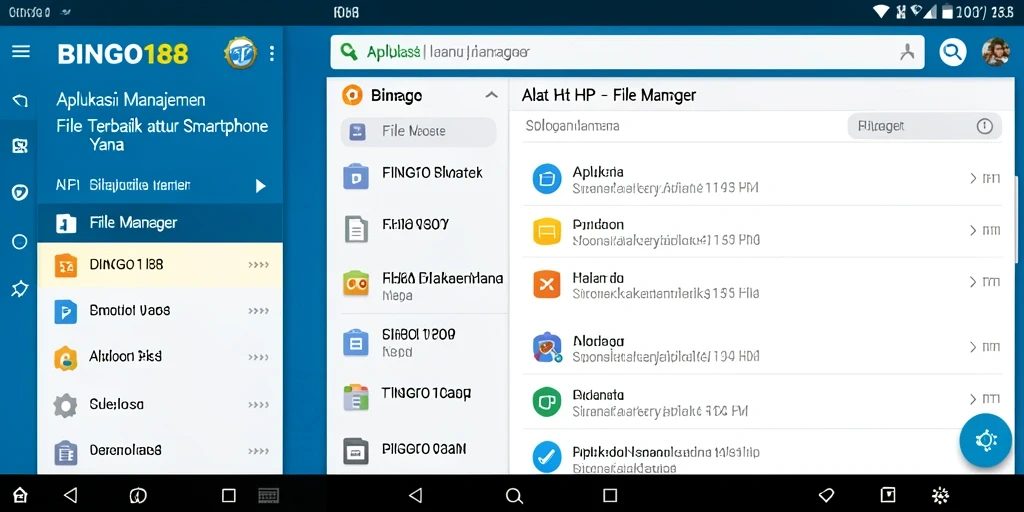This screenshot has width=1024, height=512.
Task: Click the green Bidaneta round icon
Action: (547, 402)
